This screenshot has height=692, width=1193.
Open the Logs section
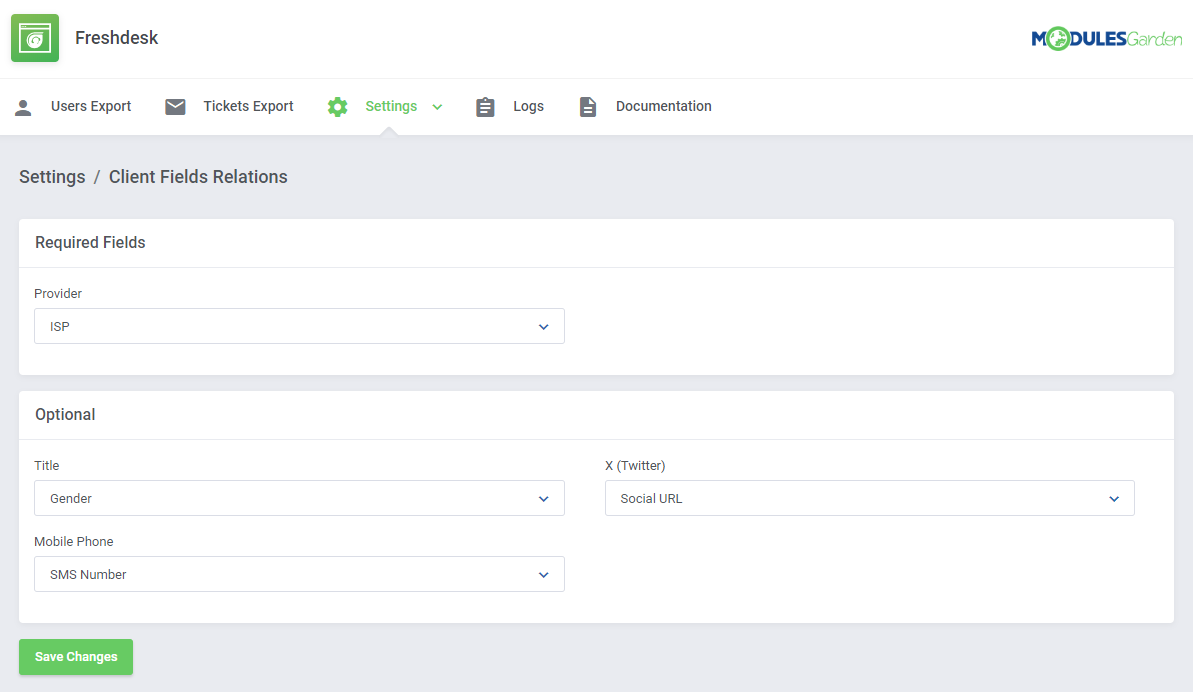point(527,106)
